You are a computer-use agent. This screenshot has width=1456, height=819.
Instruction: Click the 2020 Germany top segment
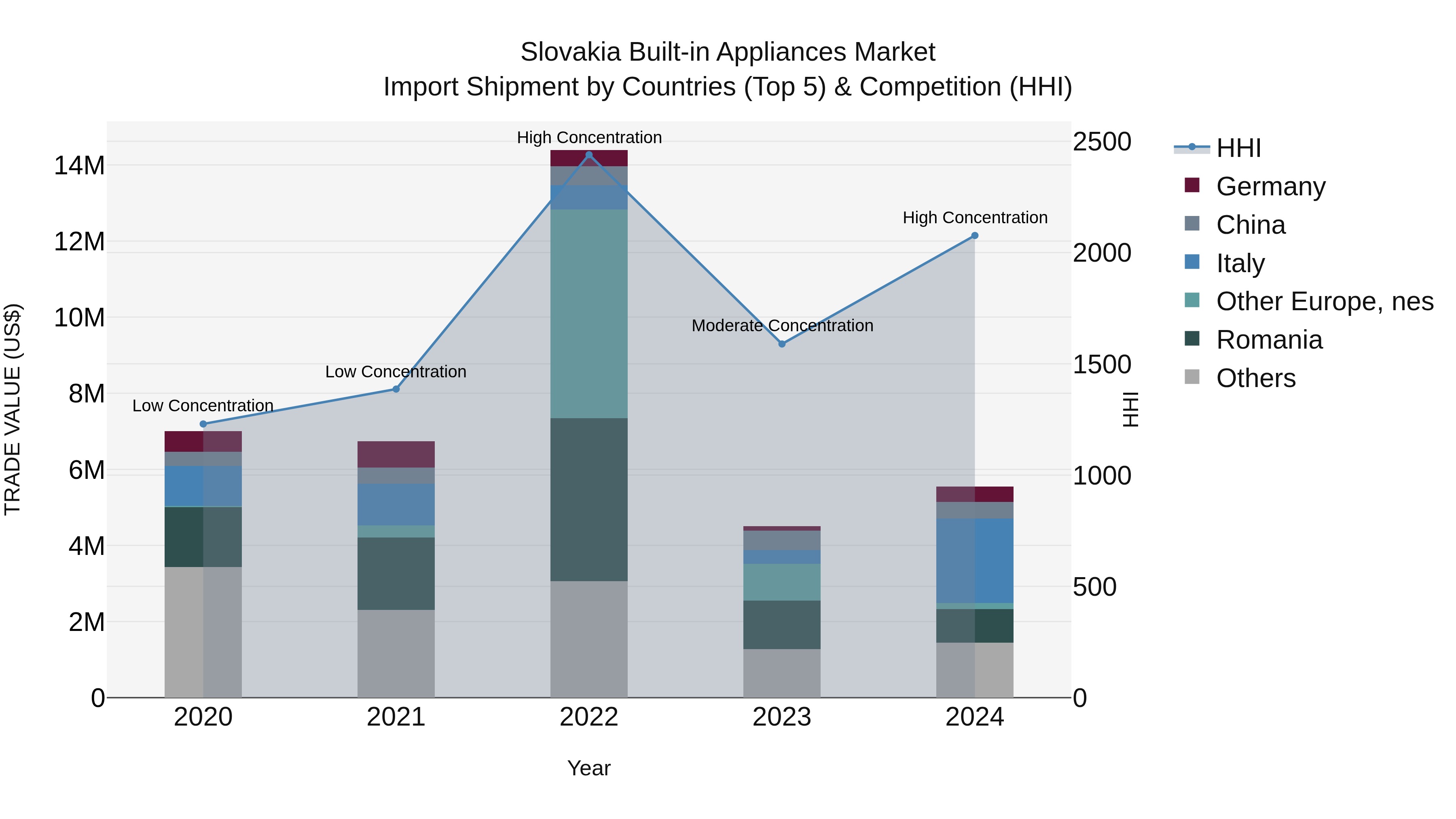click(203, 441)
